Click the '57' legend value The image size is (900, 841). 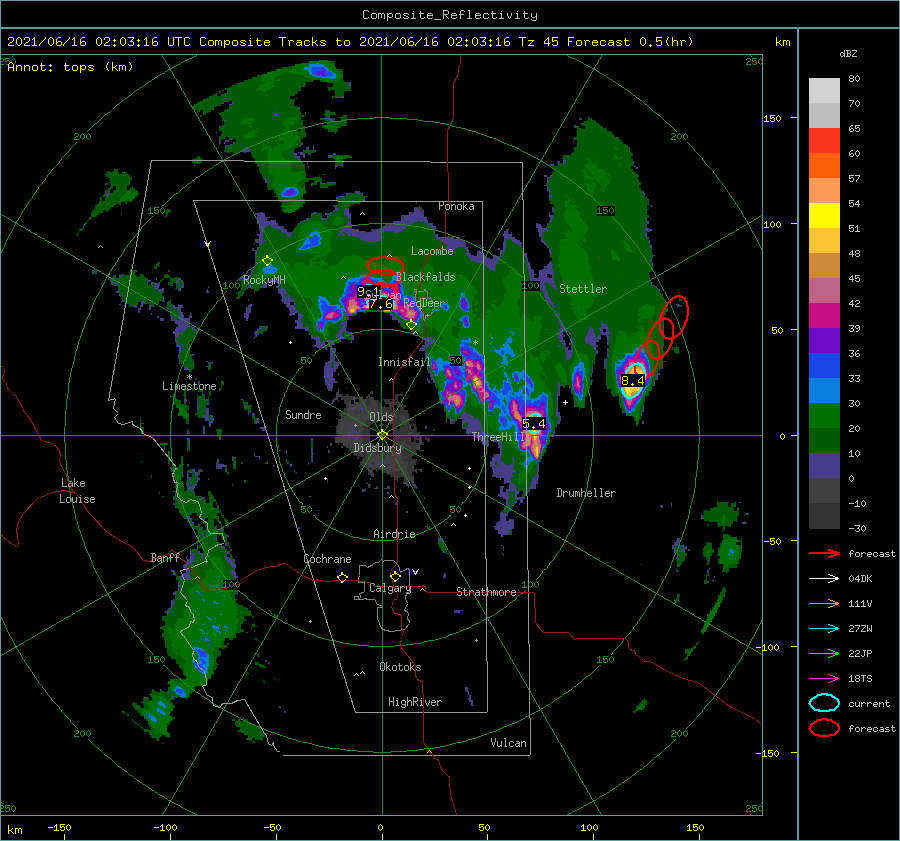click(x=854, y=179)
